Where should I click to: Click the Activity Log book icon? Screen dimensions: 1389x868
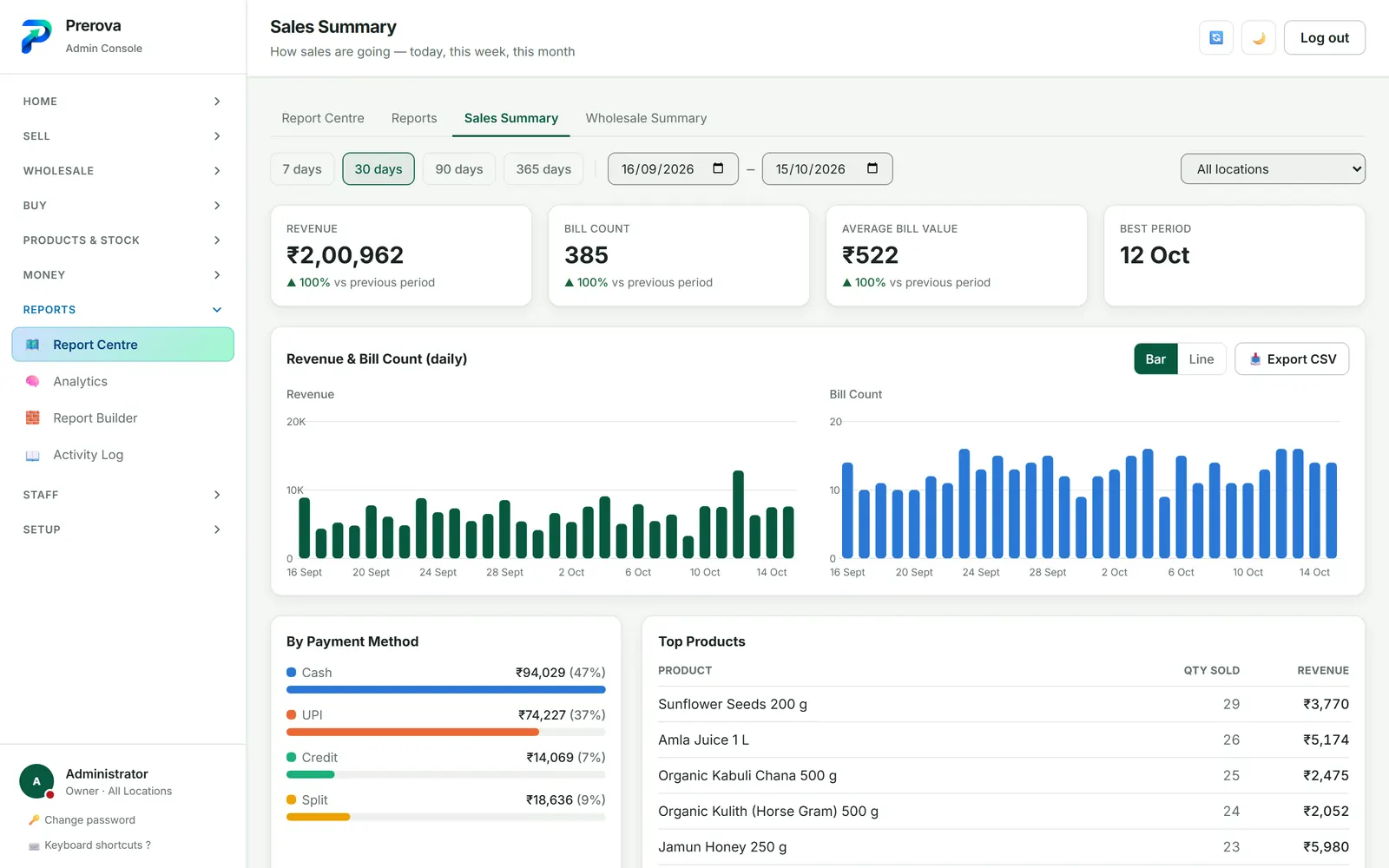click(x=33, y=455)
